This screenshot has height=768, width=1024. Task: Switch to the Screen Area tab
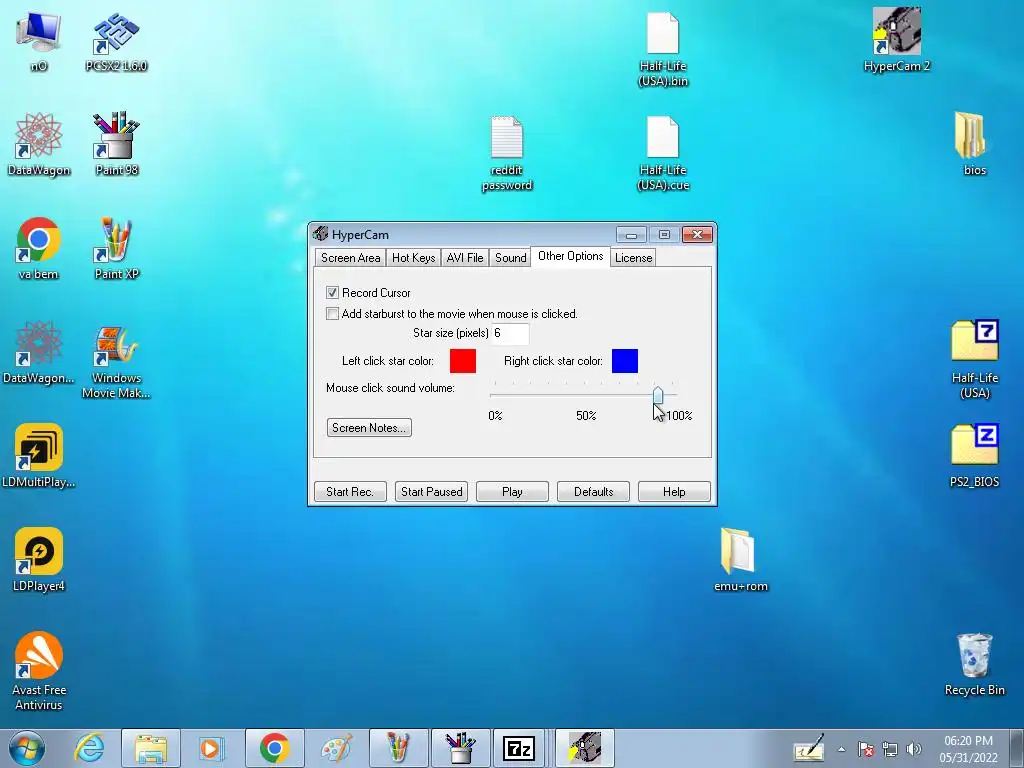pyautogui.click(x=350, y=257)
